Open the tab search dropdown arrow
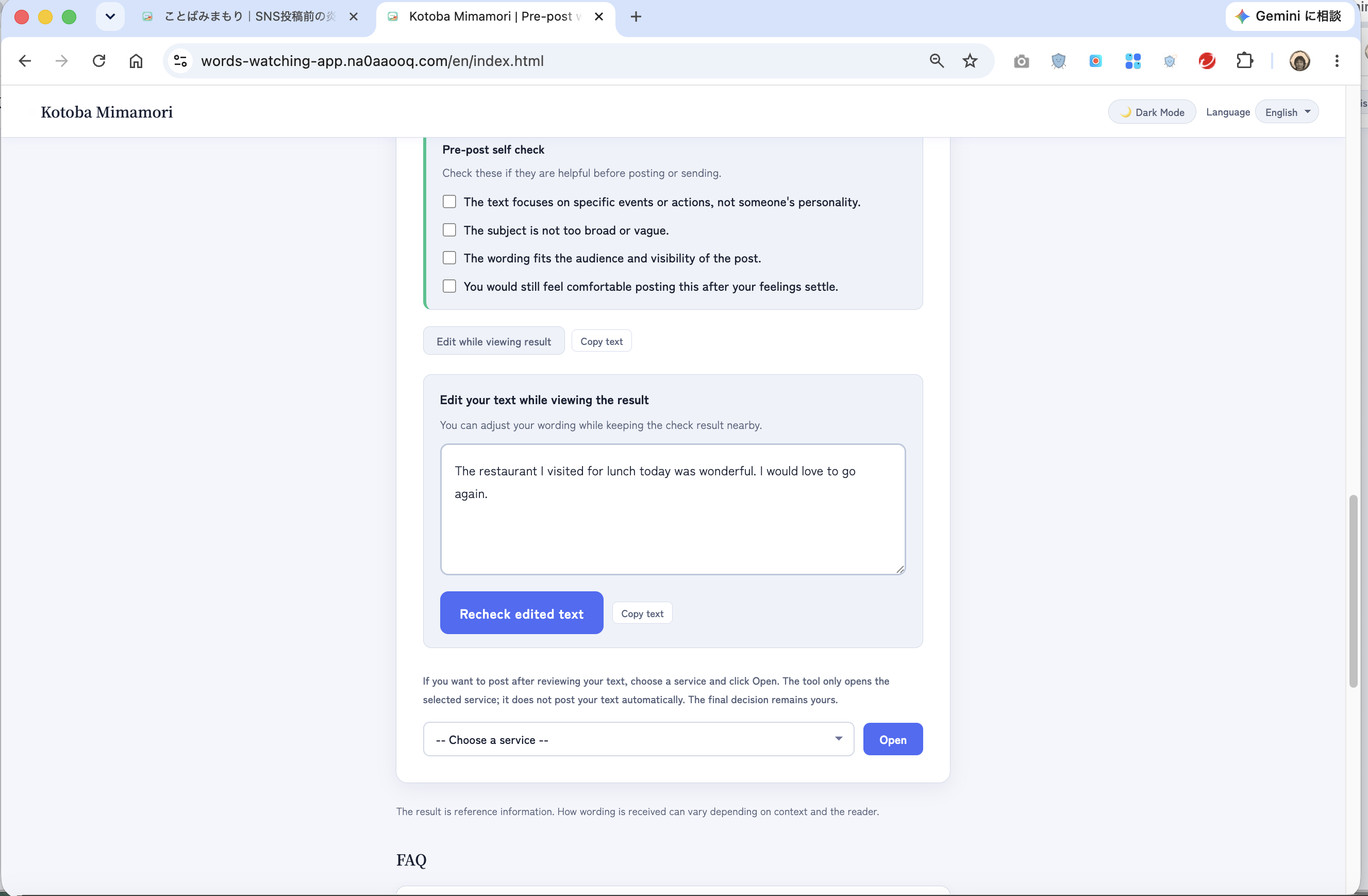 [x=110, y=16]
